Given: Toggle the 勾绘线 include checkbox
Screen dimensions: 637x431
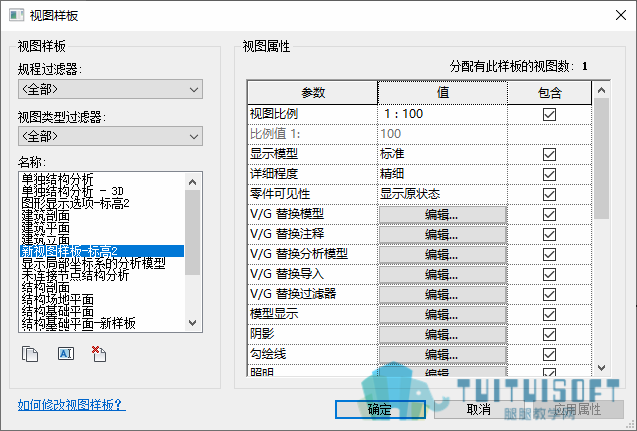Looking at the screenshot, I should [x=549, y=354].
